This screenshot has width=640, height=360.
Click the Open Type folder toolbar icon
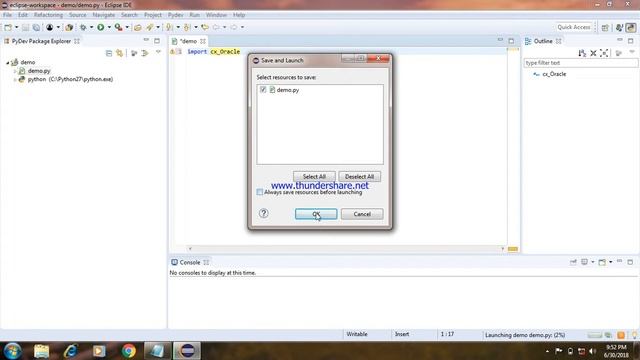click(138, 27)
